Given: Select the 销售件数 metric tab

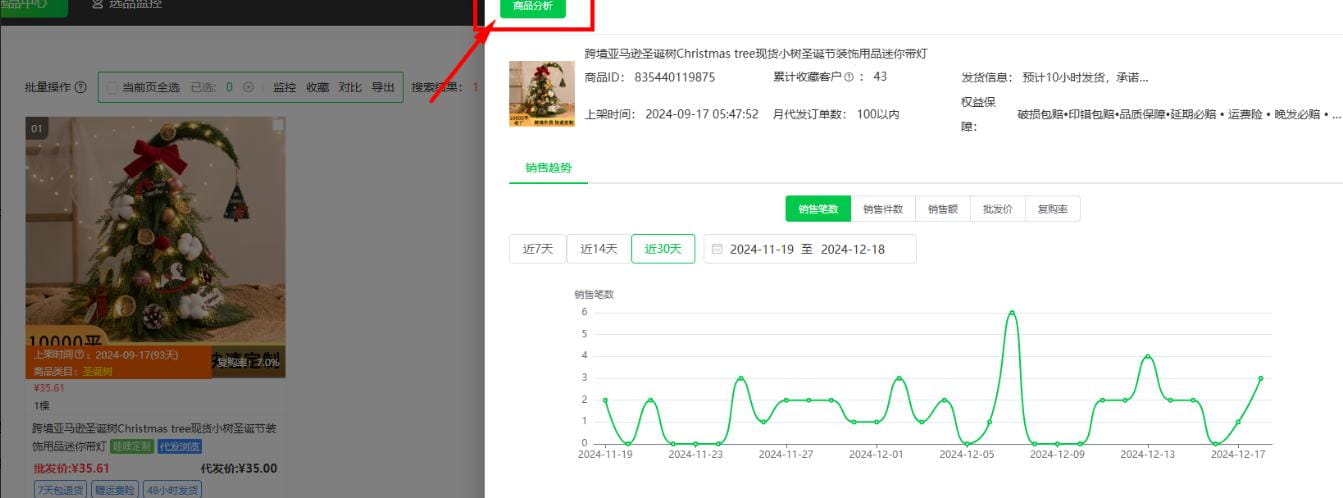Looking at the screenshot, I should click(x=883, y=209).
